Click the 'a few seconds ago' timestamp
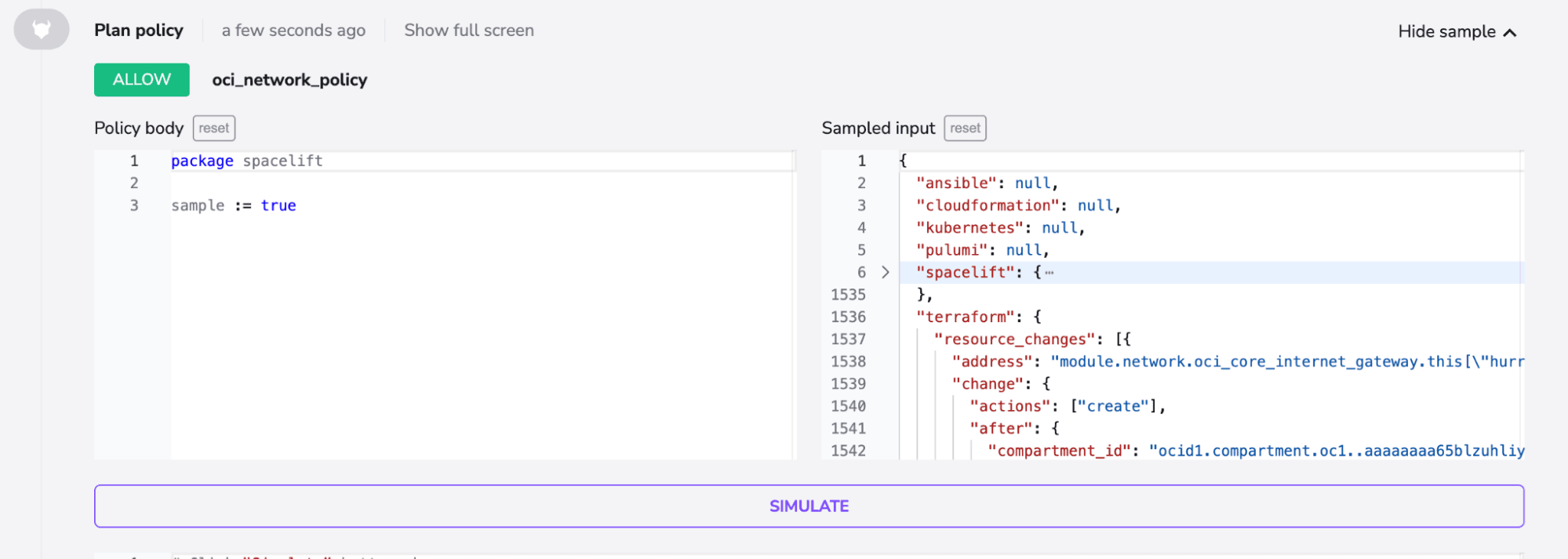Screen dimensions: 1568x559 click(293, 31)
